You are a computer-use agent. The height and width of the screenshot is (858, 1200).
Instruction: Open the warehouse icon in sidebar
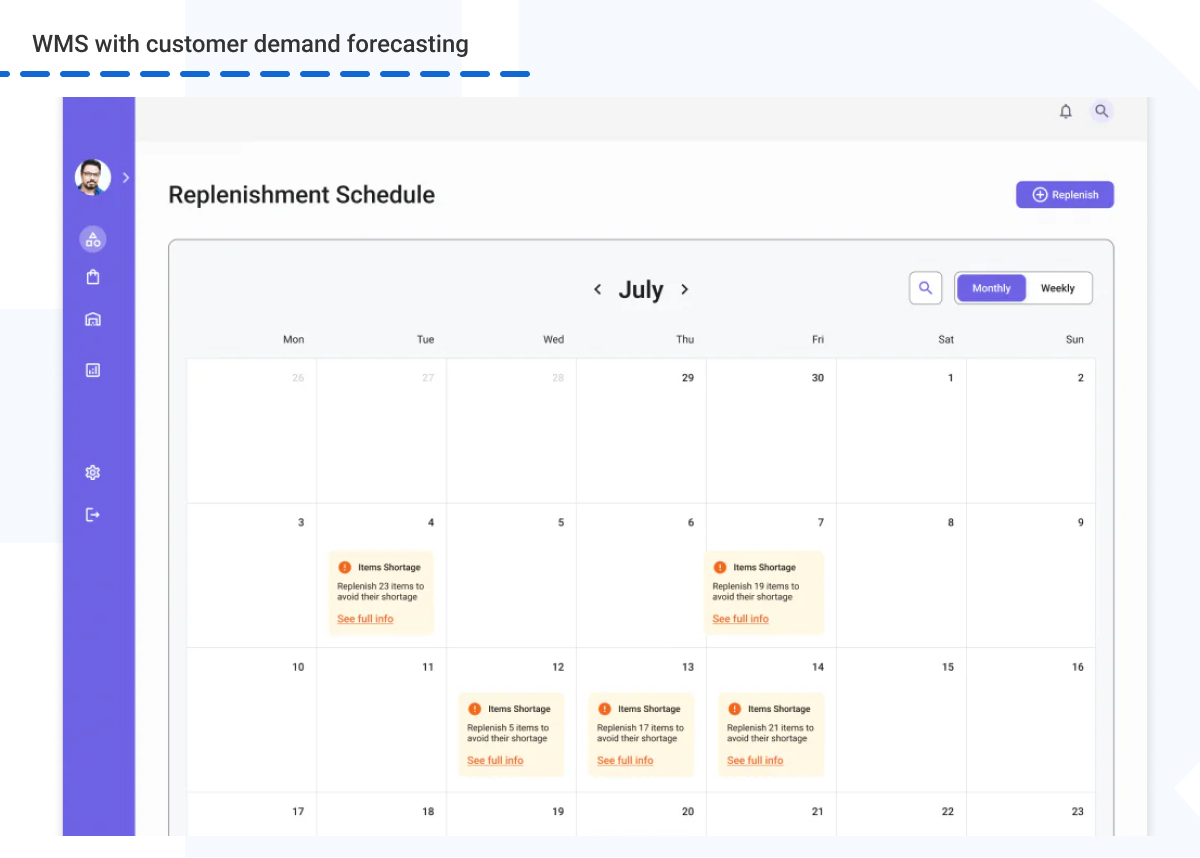pyautogui.click(x=93, y=320)
